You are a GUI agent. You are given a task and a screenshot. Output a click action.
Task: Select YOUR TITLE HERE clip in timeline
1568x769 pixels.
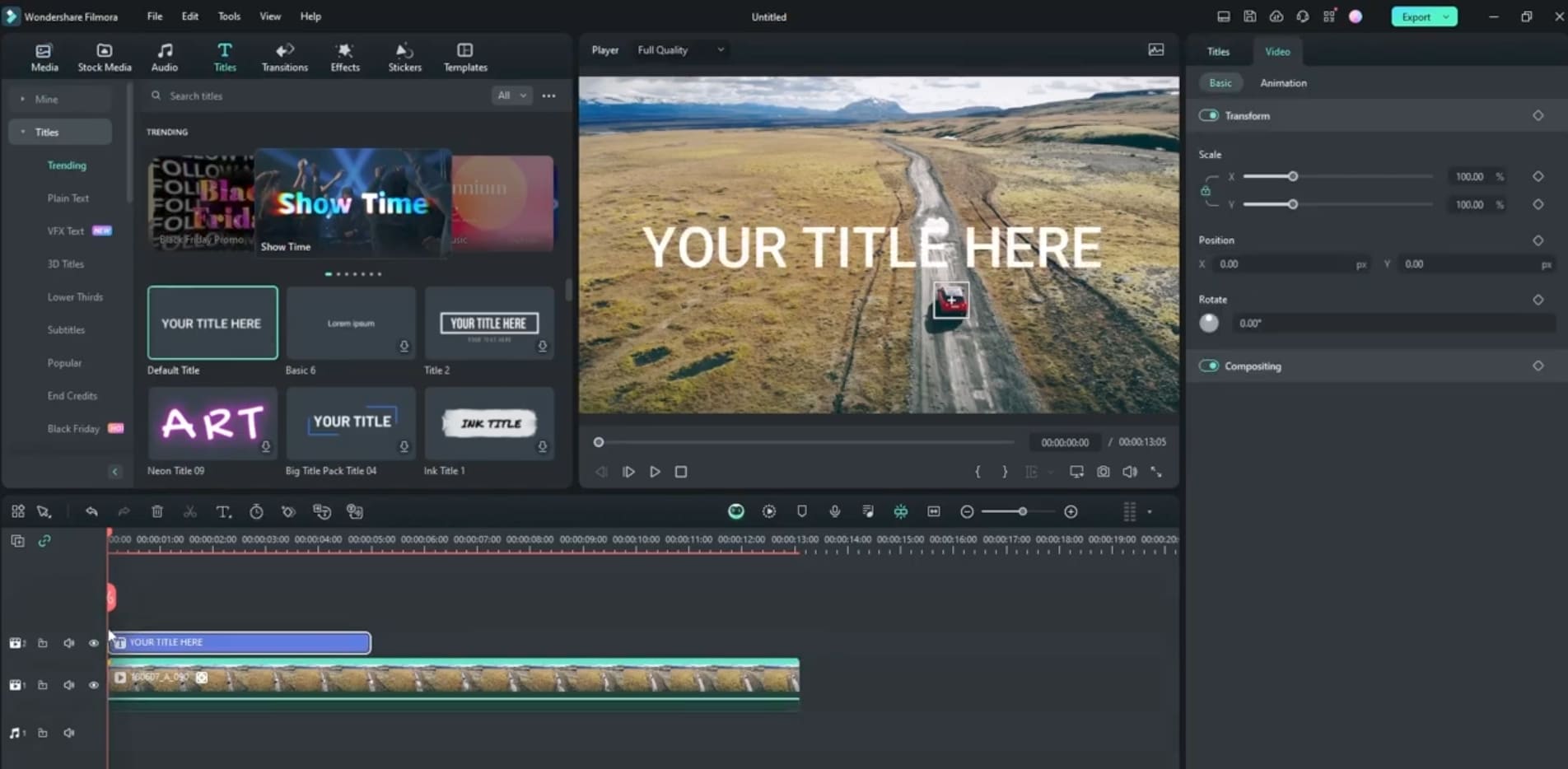point(240,642)
